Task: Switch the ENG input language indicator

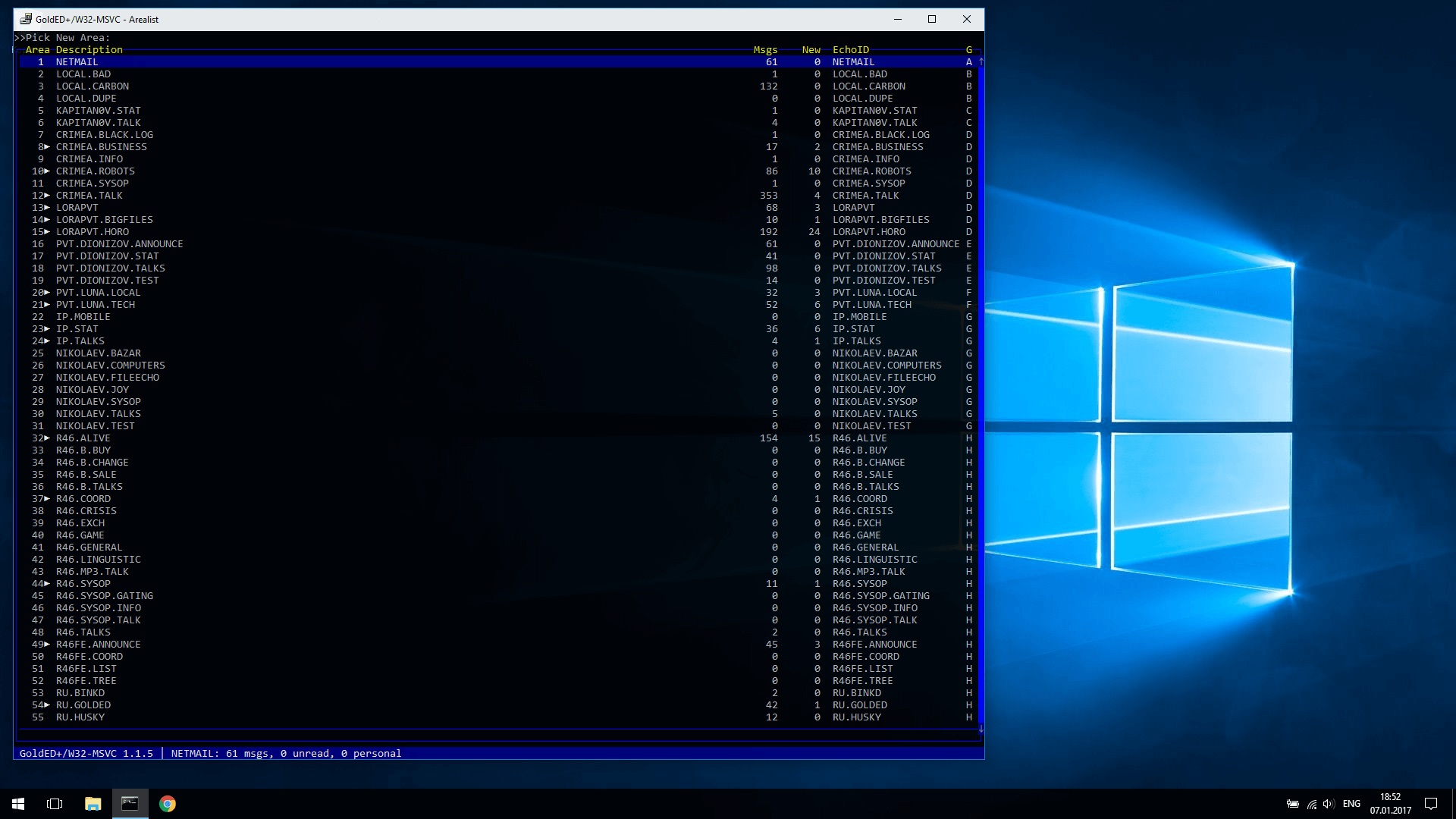Action: 1351,804
